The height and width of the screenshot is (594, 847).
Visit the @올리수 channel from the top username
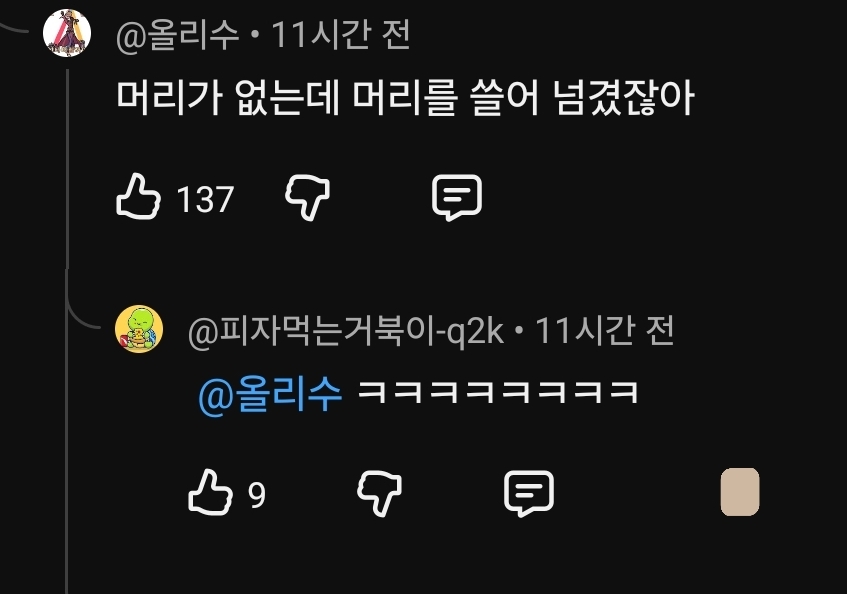click(x=178, y=35)
